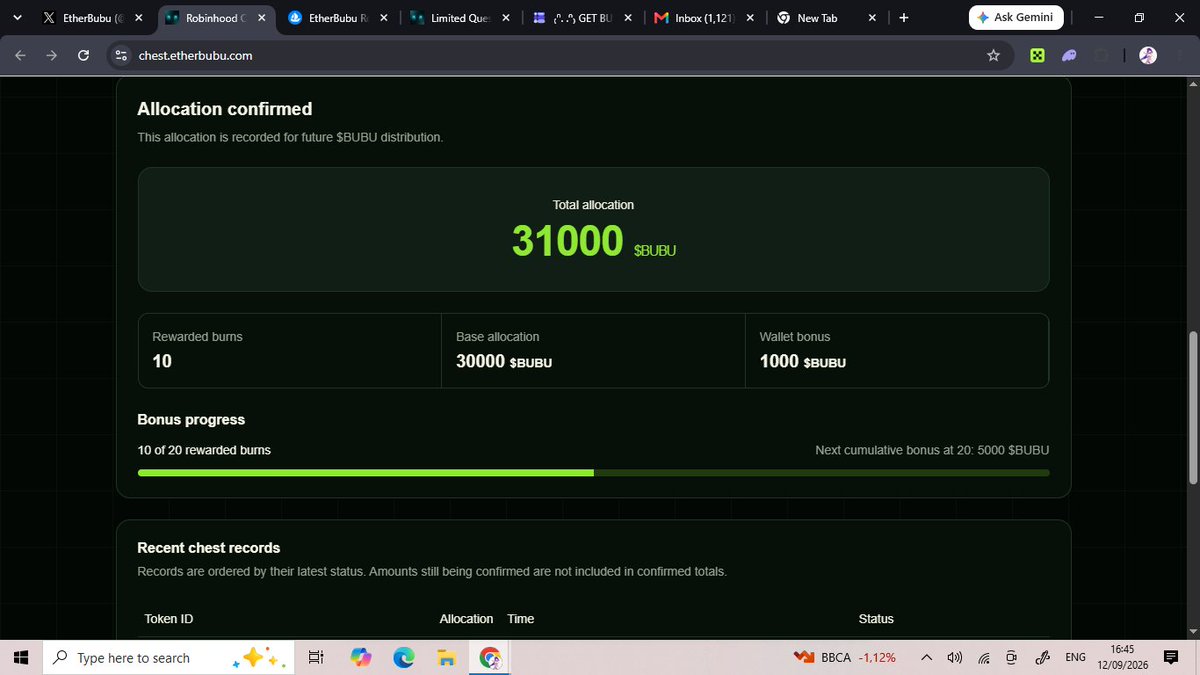Open a new browser tab with plus
Viewport: 1200px width, 675px height.
tap(903, 18)
